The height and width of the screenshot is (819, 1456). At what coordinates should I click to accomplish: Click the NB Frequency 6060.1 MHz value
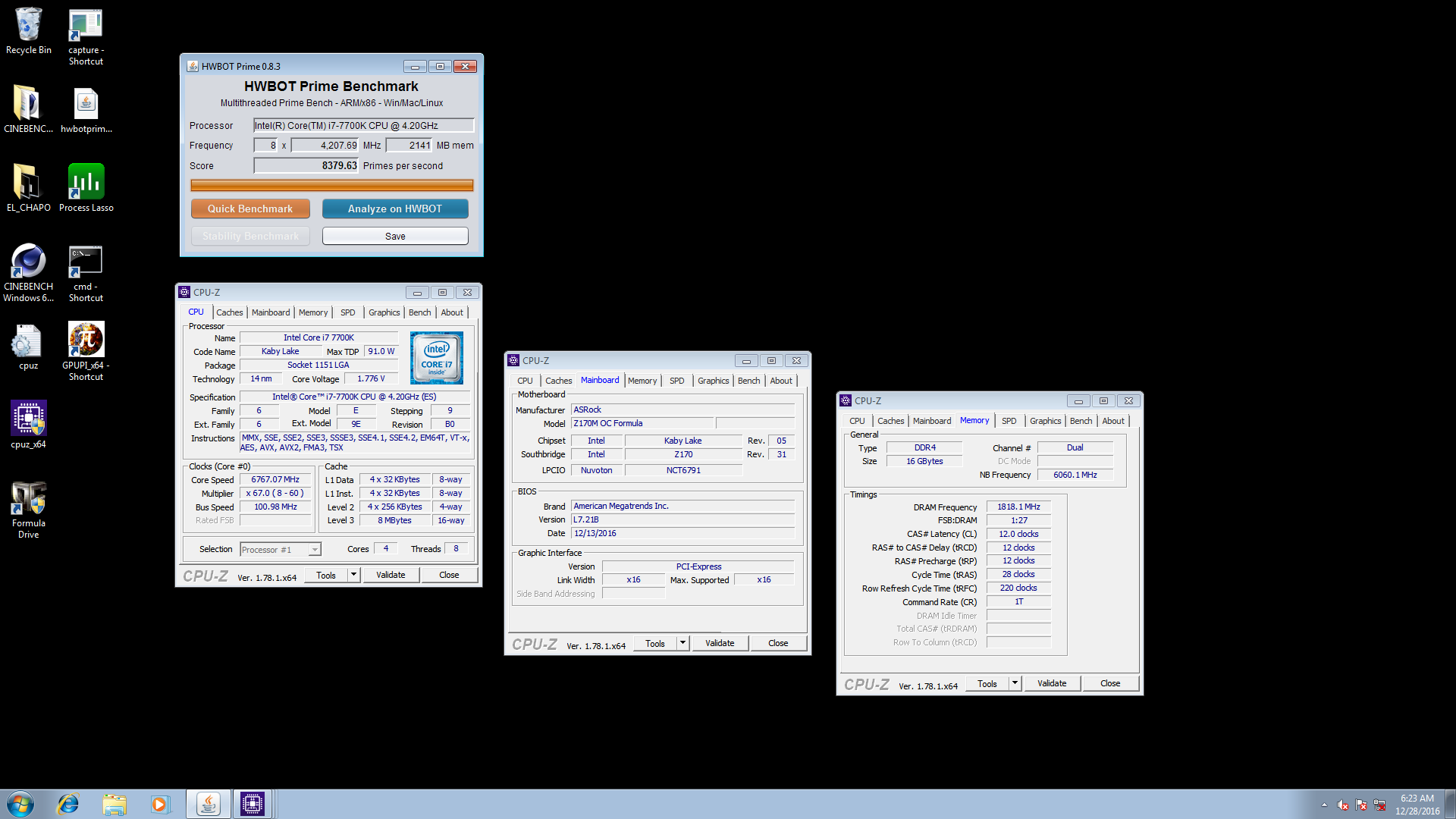click(x=1075, y=475)
